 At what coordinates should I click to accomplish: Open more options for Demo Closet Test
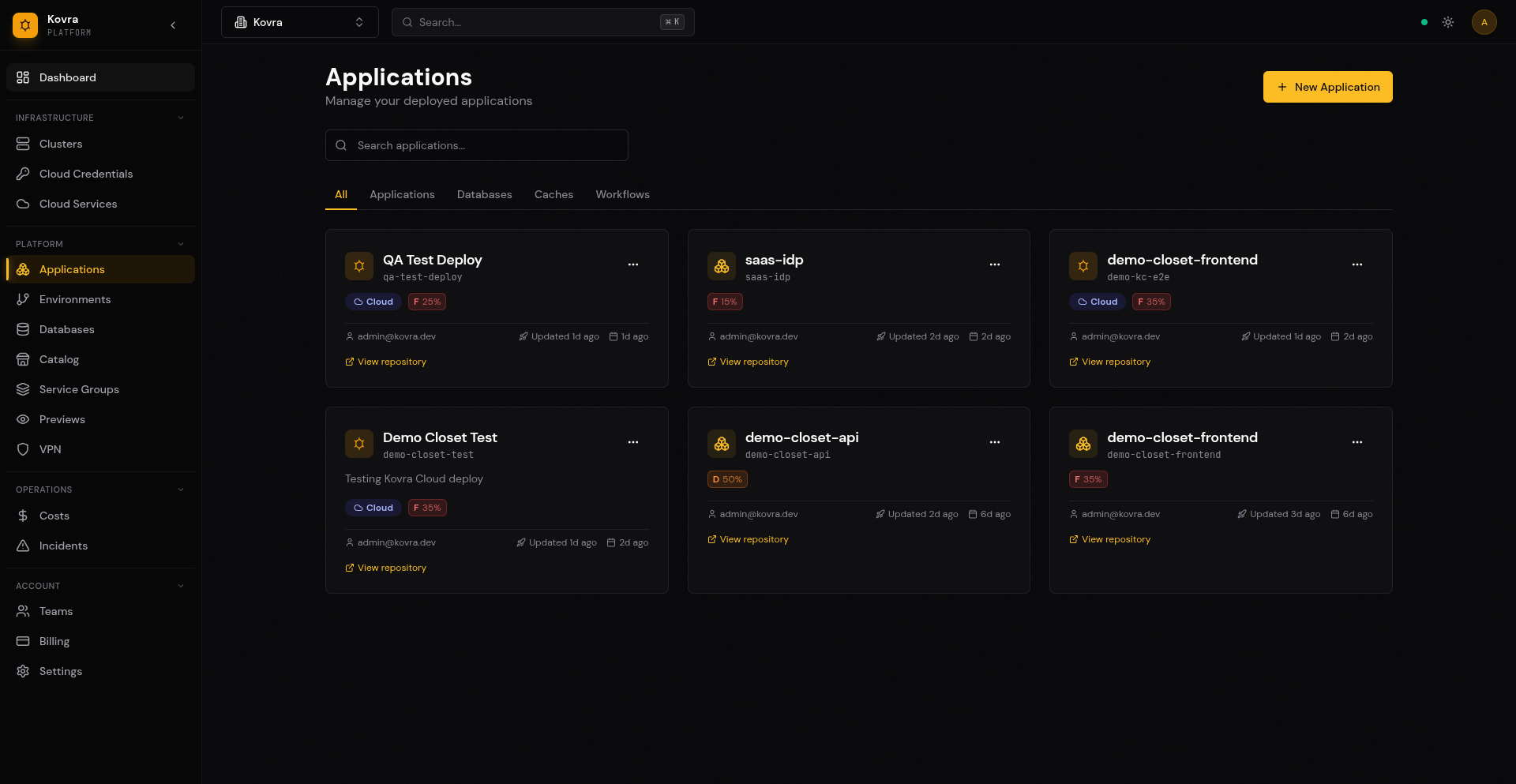(x=633, y=442)
